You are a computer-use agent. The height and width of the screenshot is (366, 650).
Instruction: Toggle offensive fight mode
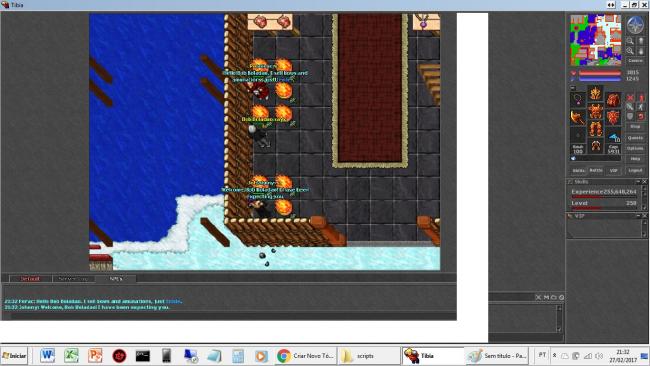point(630,98)
